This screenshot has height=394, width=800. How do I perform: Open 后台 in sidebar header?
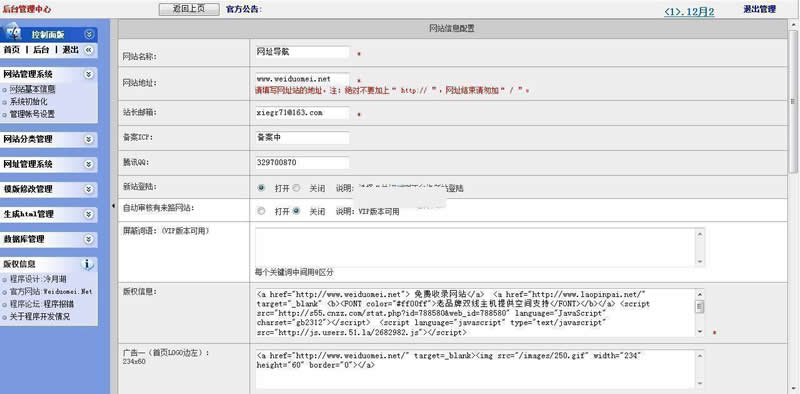(x=41, y=50)
